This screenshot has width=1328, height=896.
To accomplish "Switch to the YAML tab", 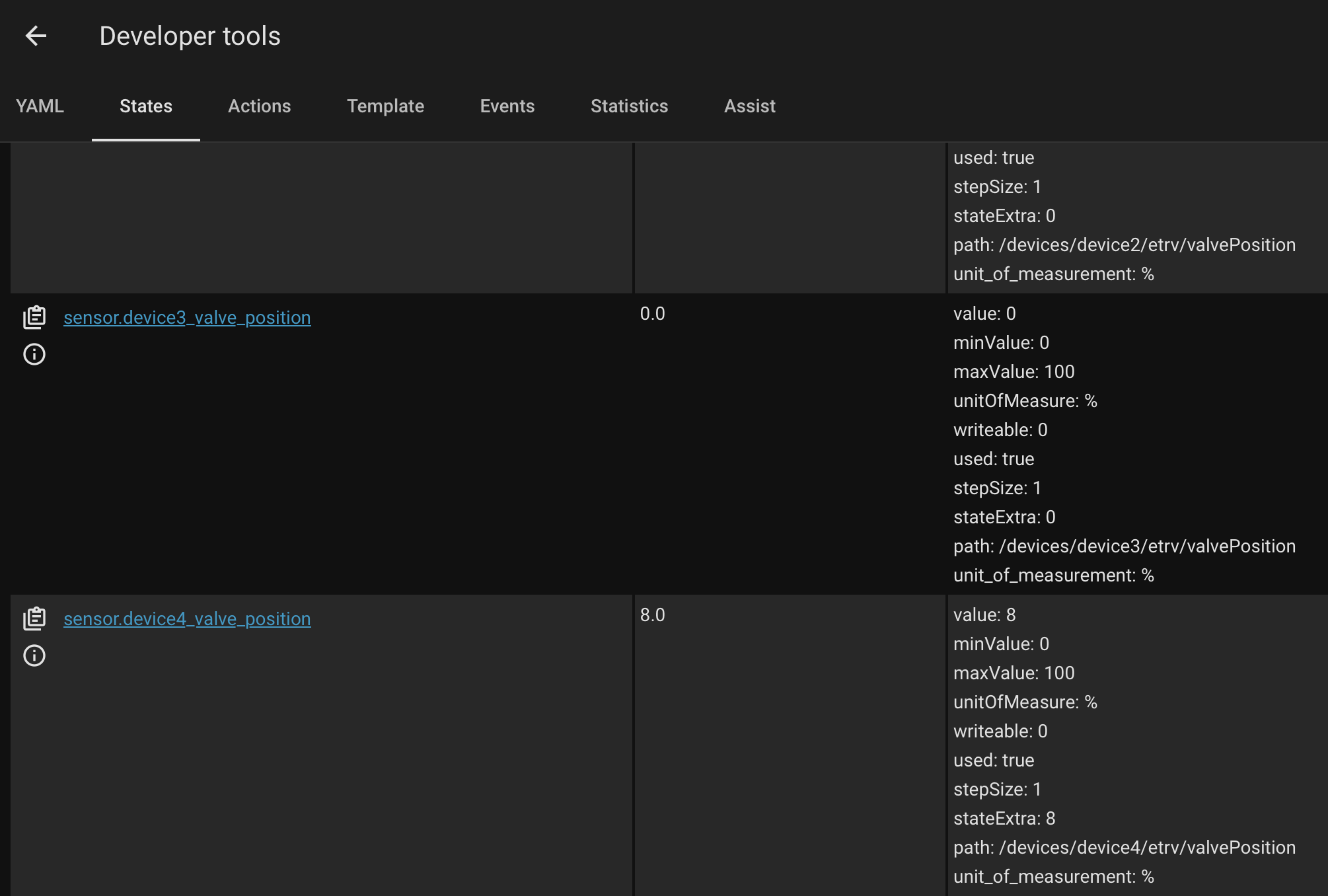I will coord(40,106).
